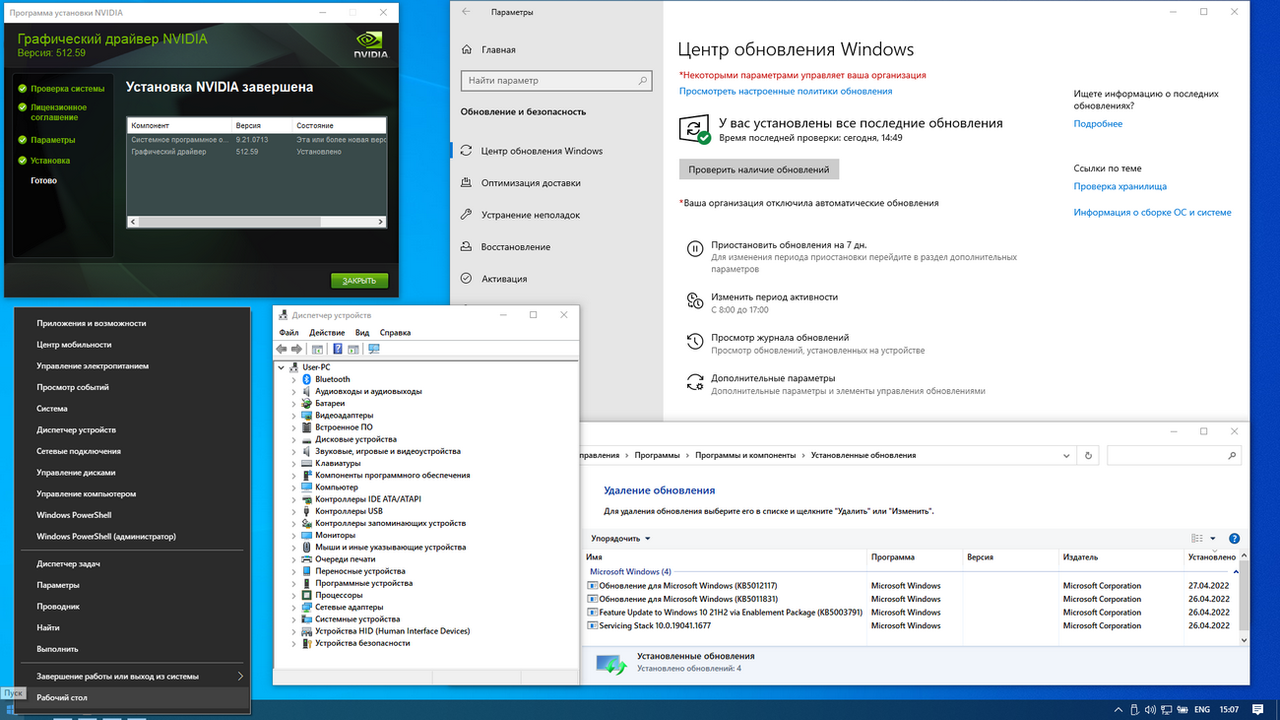The height and width of the screenshot is (720, 1280).
Task: Click the volume icon in system tray
Action: (x=1150, y=709)
